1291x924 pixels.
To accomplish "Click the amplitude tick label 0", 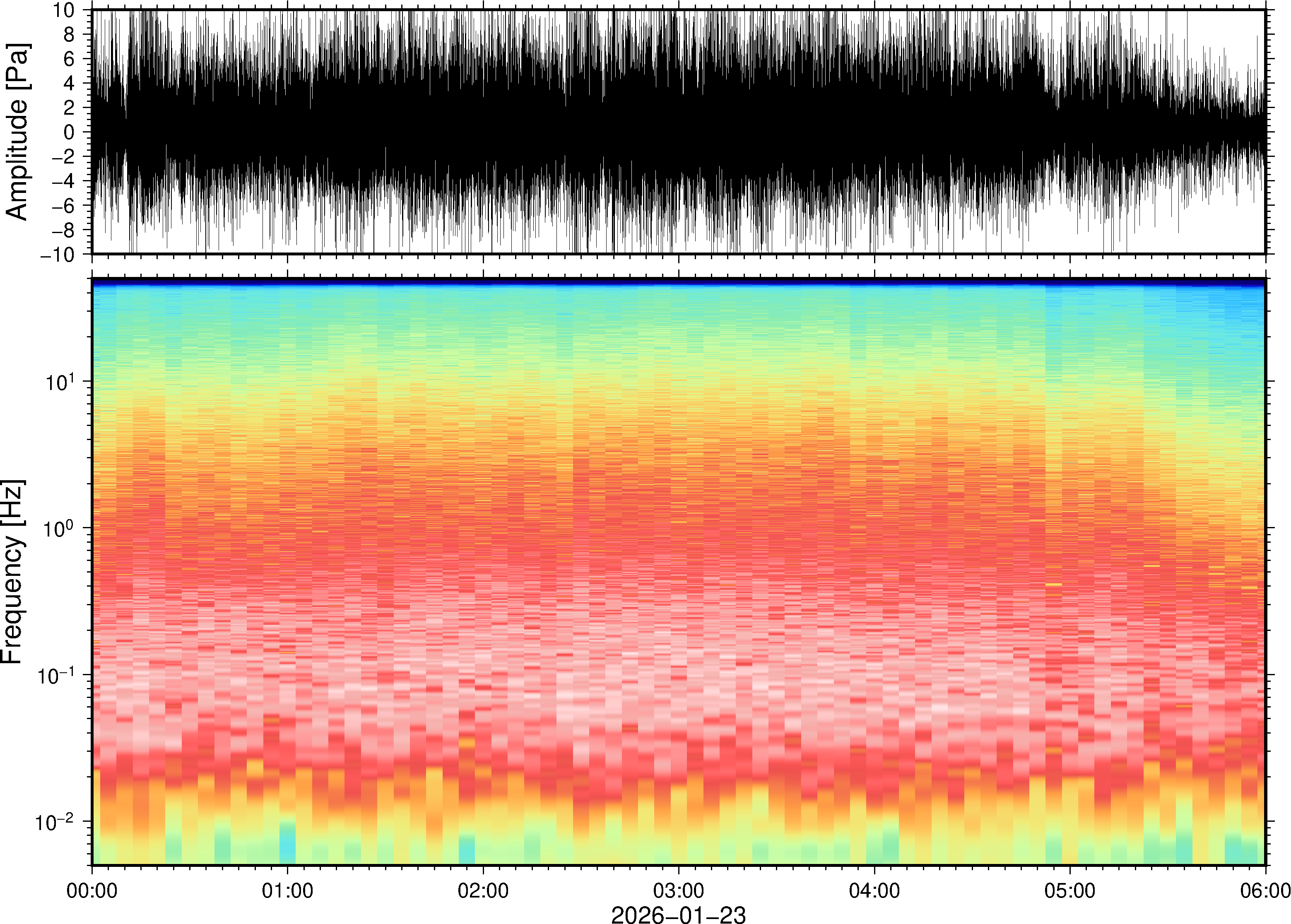I will click(x=70, y=132).
